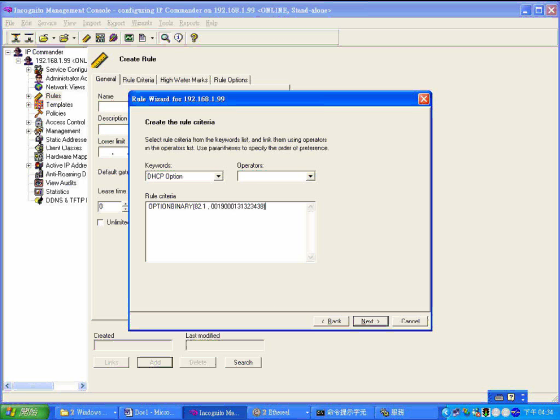Screen dimensions: 560x420
Task: Expand the Access Control tree node
Action: coord(29,122)
